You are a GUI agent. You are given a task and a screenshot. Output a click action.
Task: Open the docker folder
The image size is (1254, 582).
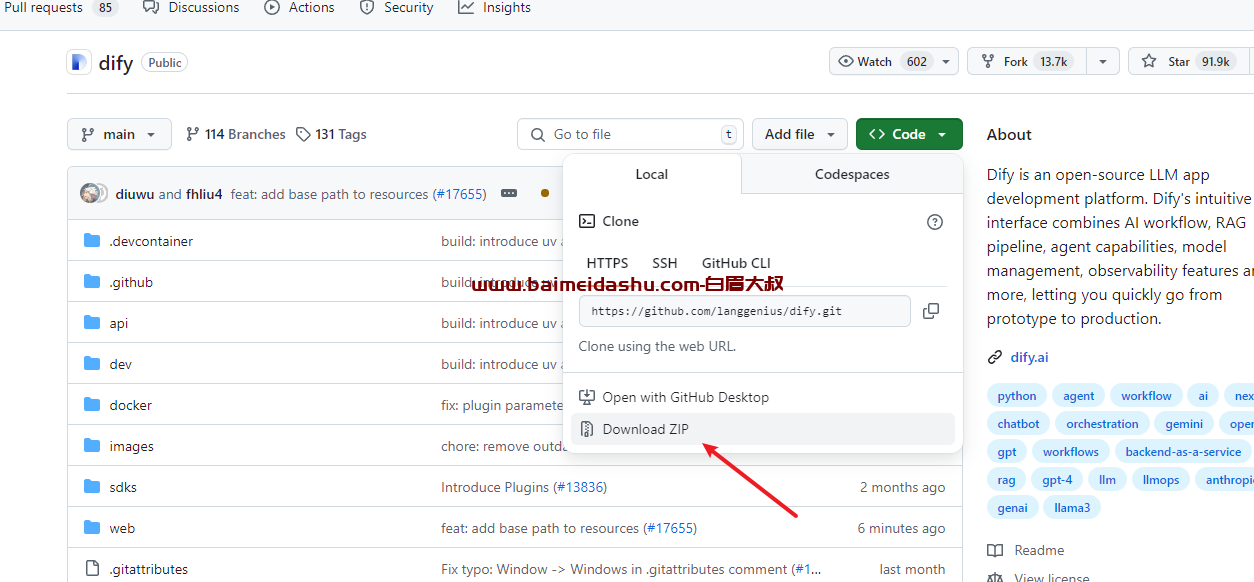click(131, 405)
